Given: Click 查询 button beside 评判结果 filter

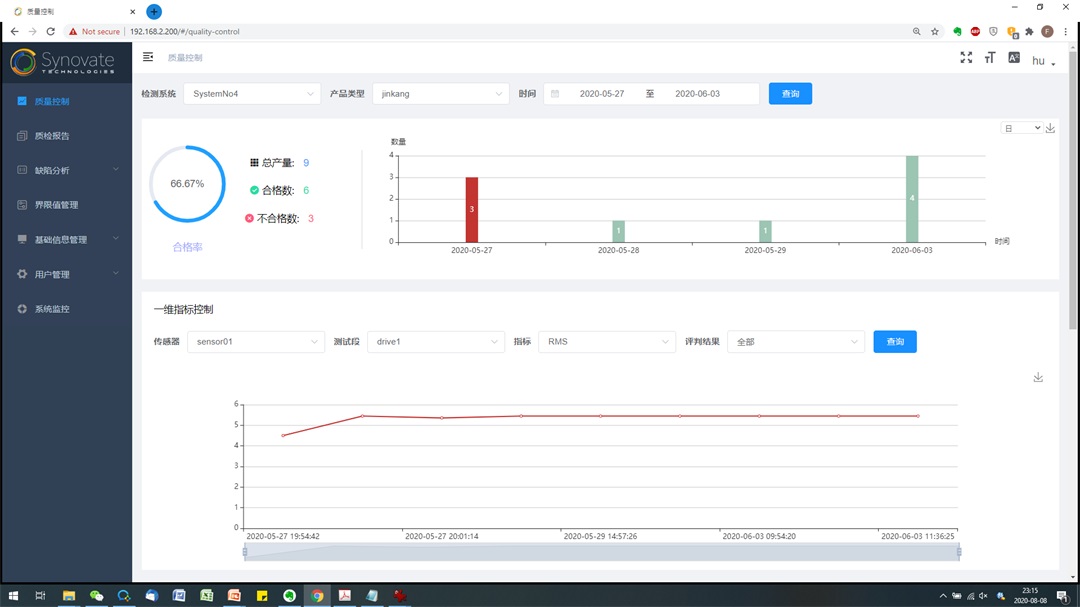Looking at the screenshot, I should (x=895, y=342).
